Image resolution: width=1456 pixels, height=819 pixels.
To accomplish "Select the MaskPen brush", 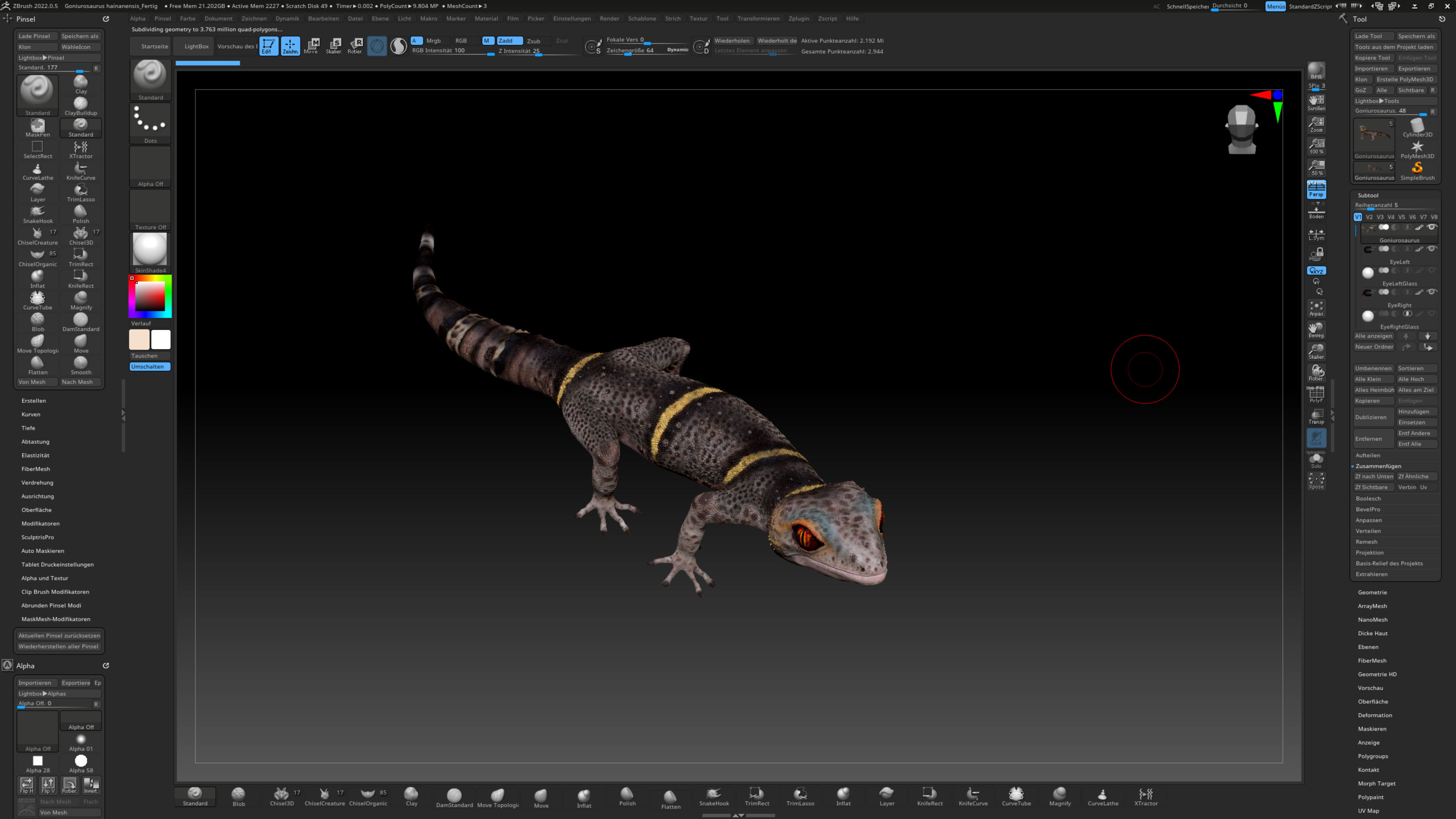I will (x=37, y=128).
